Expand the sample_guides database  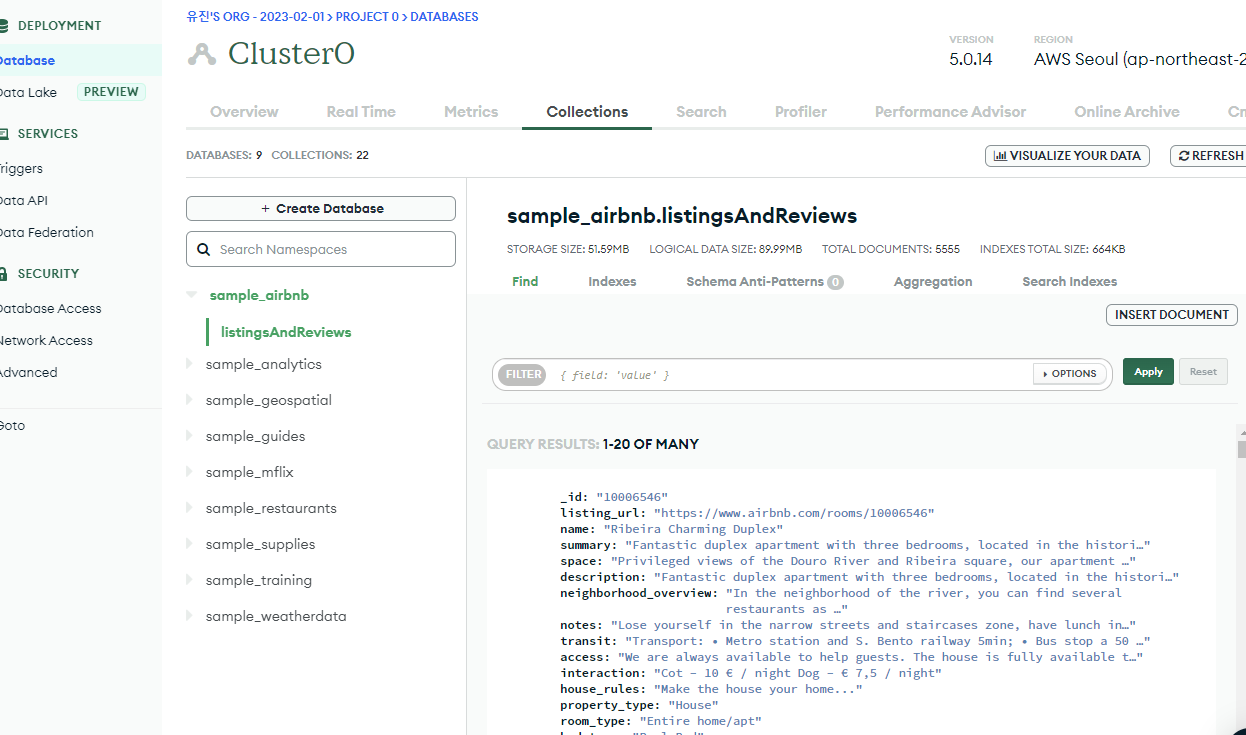[x=189, y=436]
